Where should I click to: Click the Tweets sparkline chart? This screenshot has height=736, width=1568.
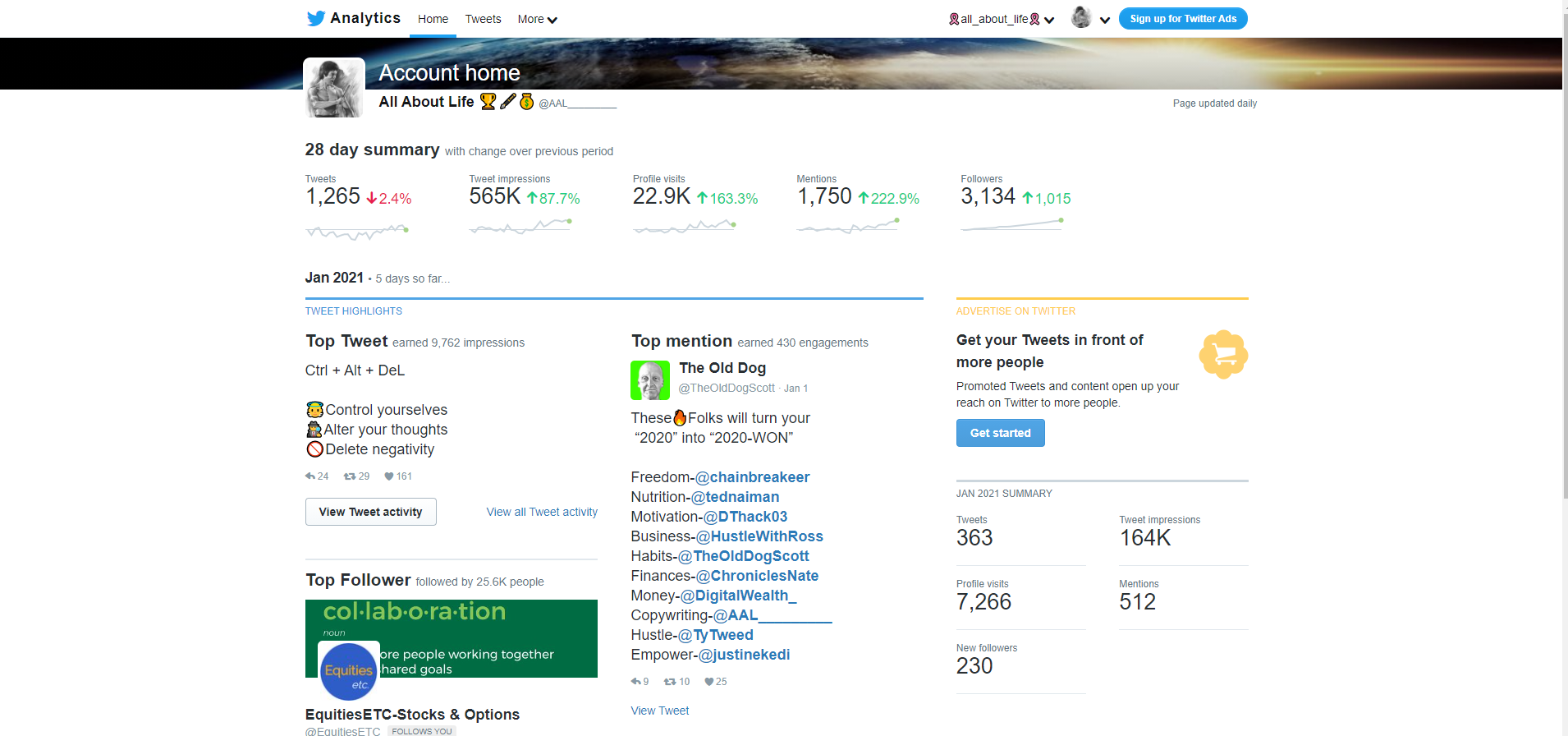coord(357,232)
